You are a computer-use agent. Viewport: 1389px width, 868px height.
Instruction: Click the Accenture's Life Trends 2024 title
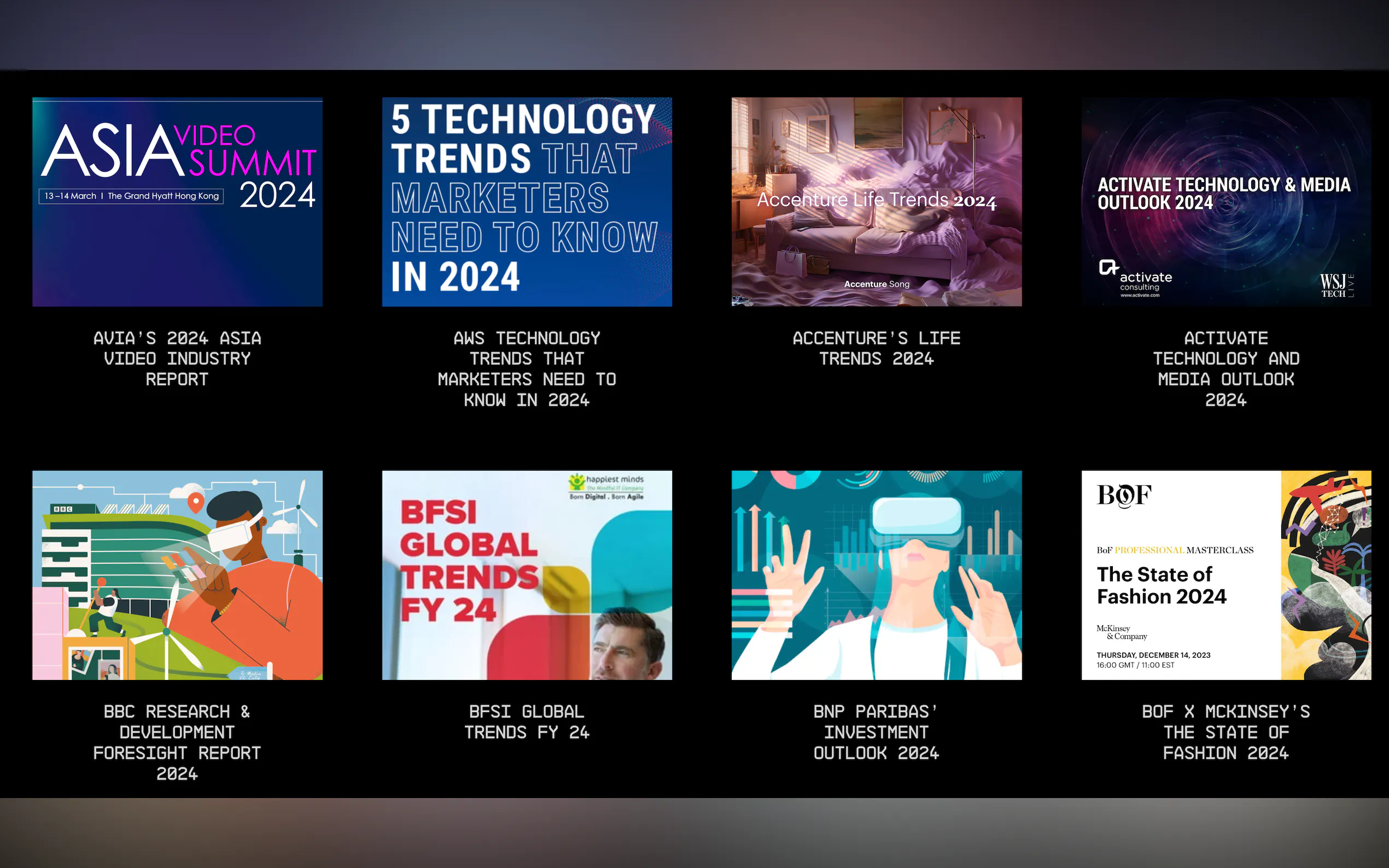tap(876, 349)
